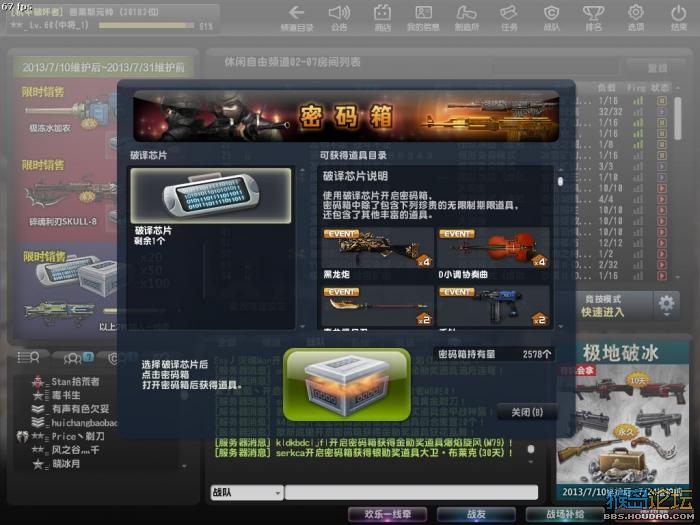Click the chat log scrollbar handle
Screen dimensions: 700x525
point(531,449)
